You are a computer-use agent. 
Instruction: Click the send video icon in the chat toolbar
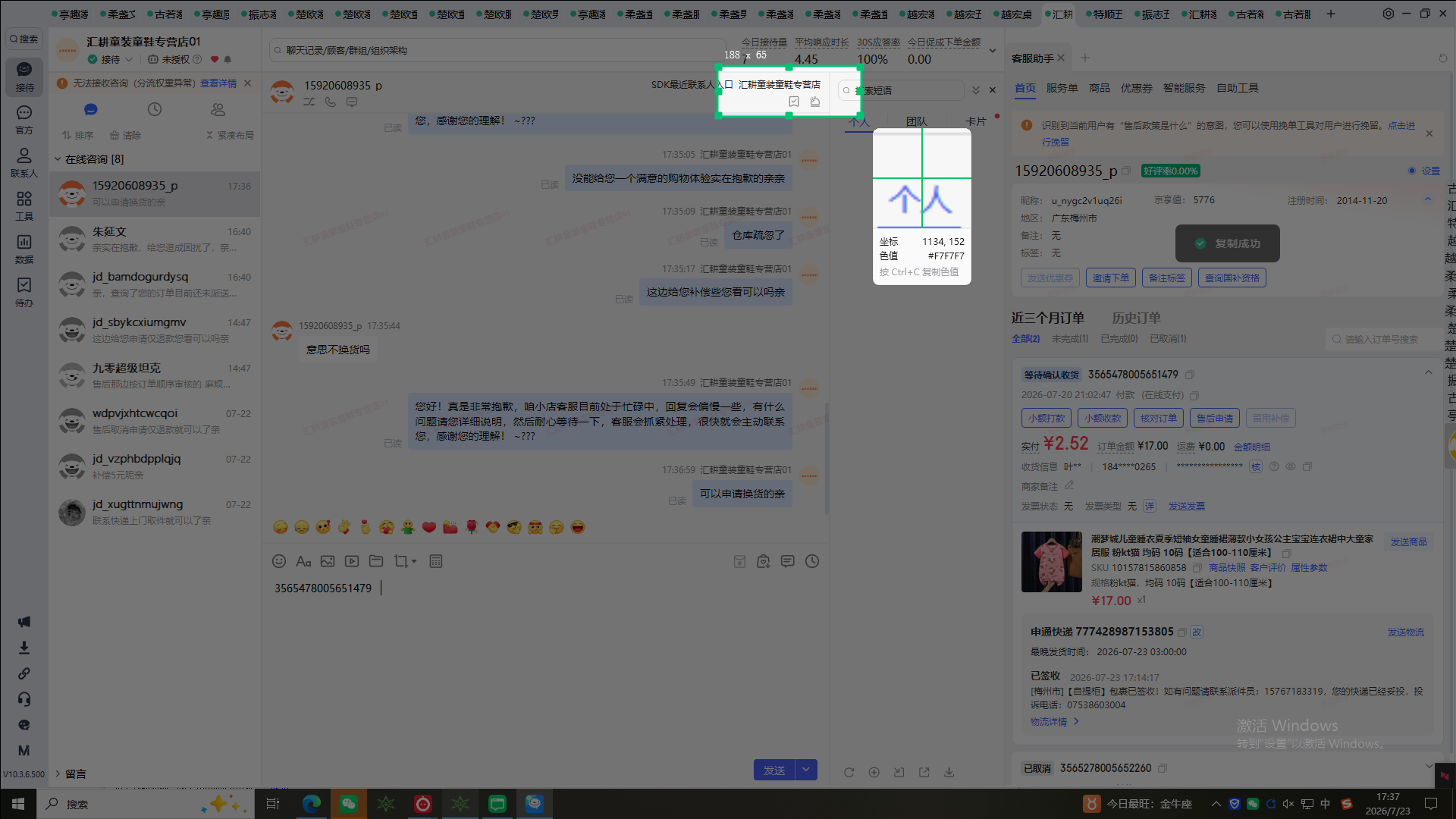[x=352, y=561]
